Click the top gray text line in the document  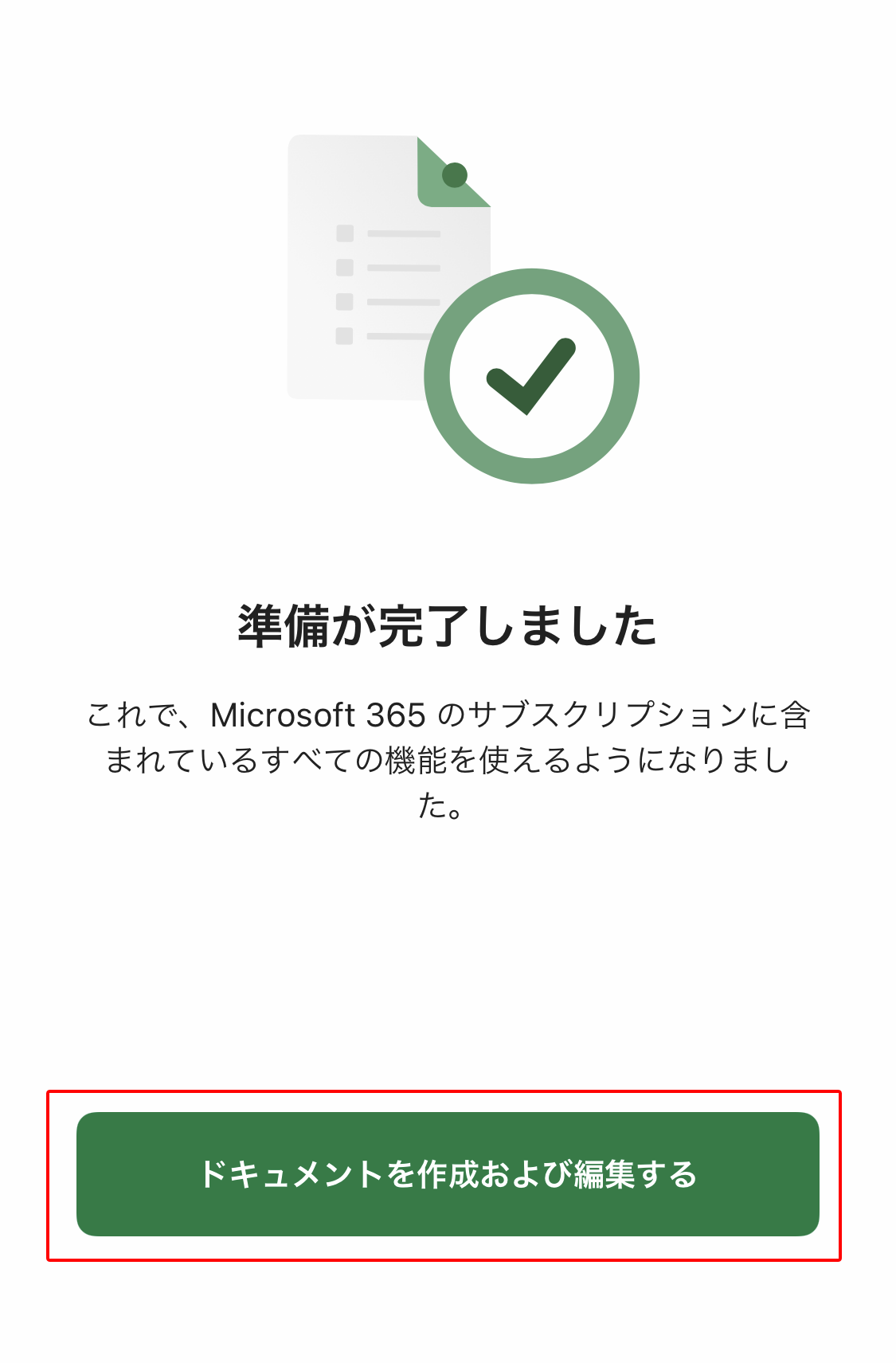tap(404, 233)
